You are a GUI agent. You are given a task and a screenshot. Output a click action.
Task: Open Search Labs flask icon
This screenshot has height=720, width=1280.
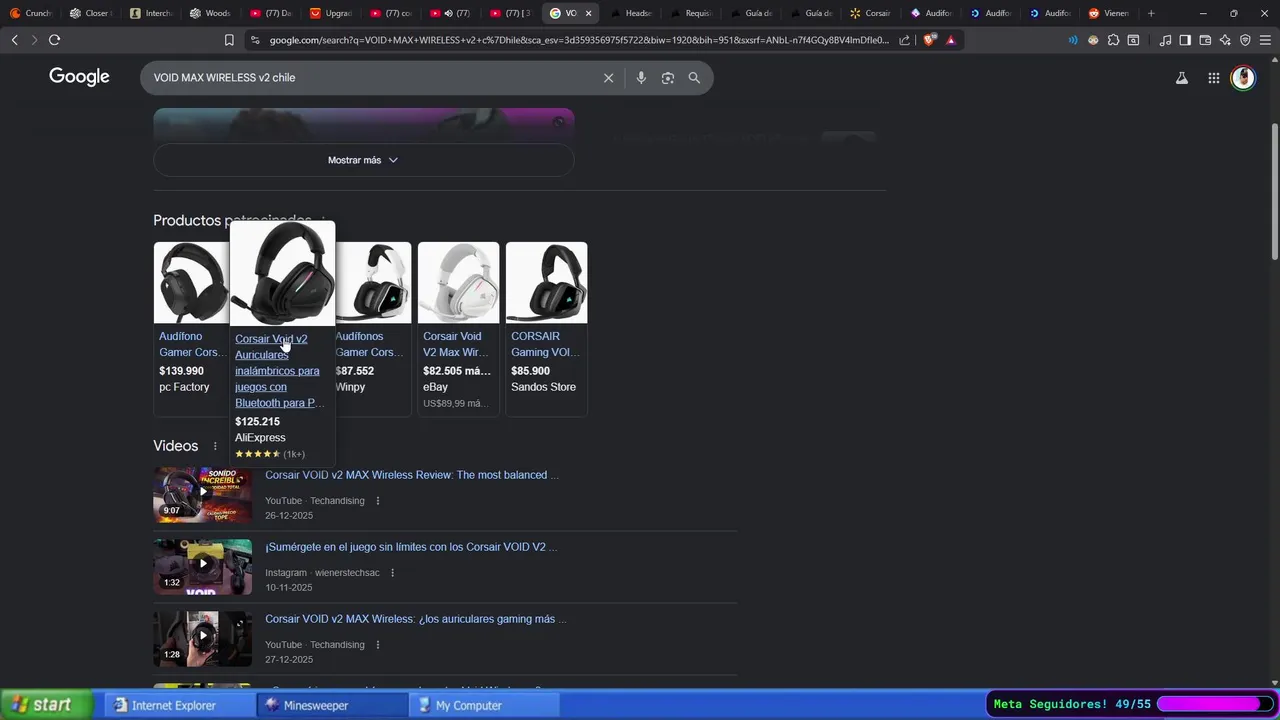click(1182, 78)
